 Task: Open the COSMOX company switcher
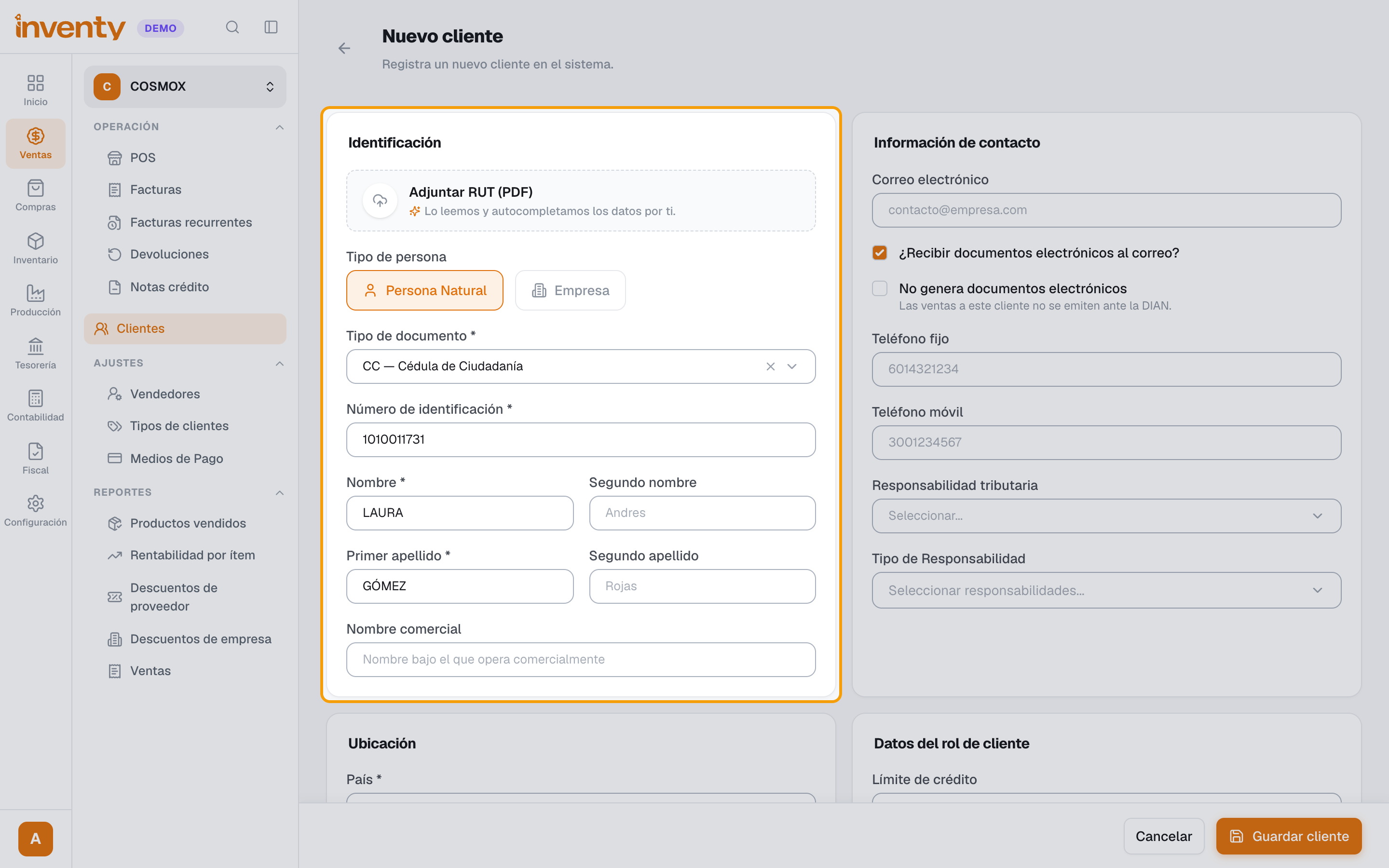click(x=185, y=87)
